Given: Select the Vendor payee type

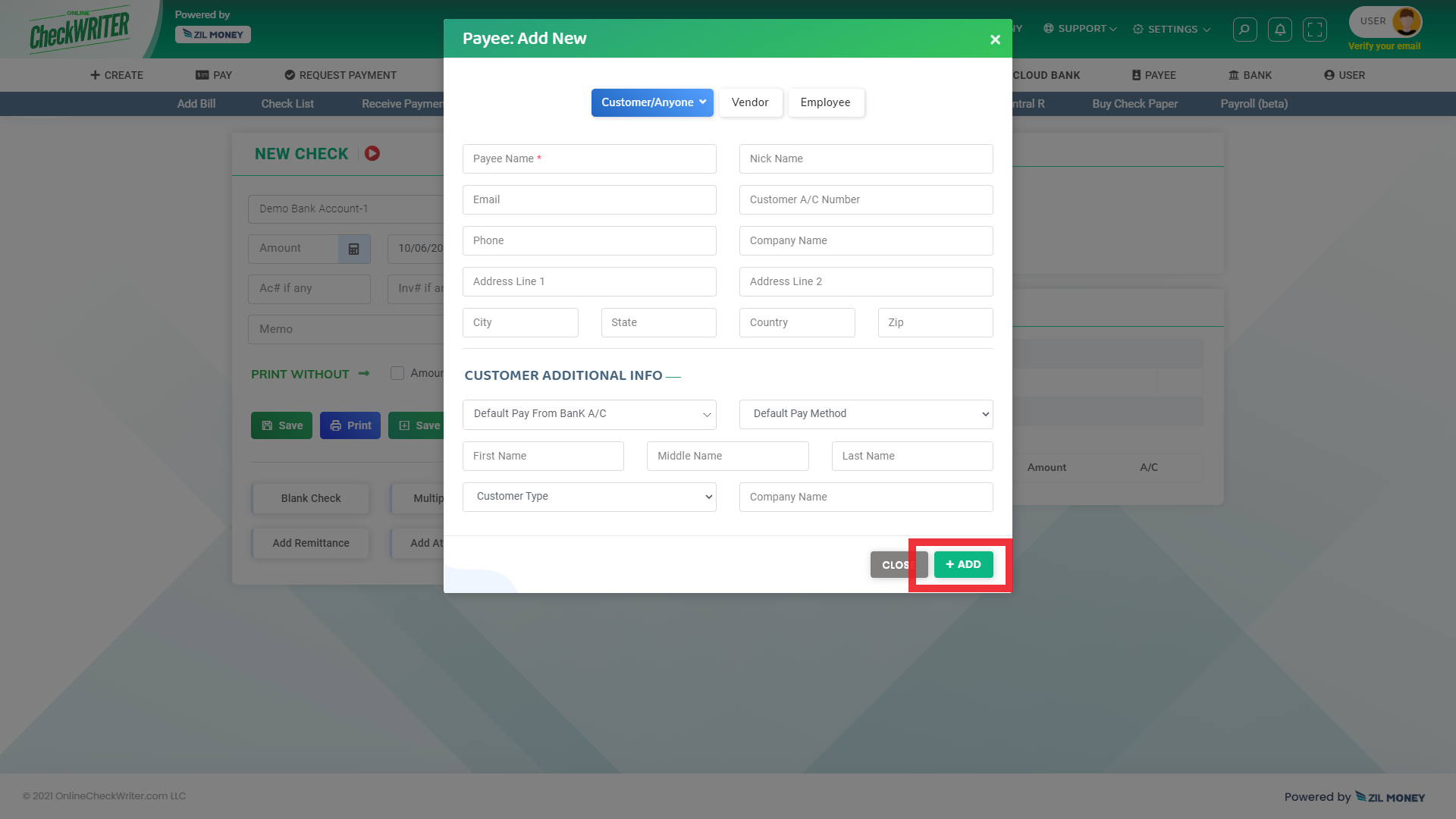Looking at the screenshot, I should point(750,102).
